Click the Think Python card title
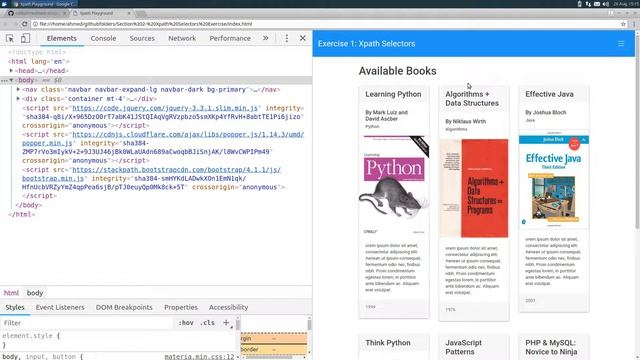Viewport: 640px width, 360px height. (388, 343)
